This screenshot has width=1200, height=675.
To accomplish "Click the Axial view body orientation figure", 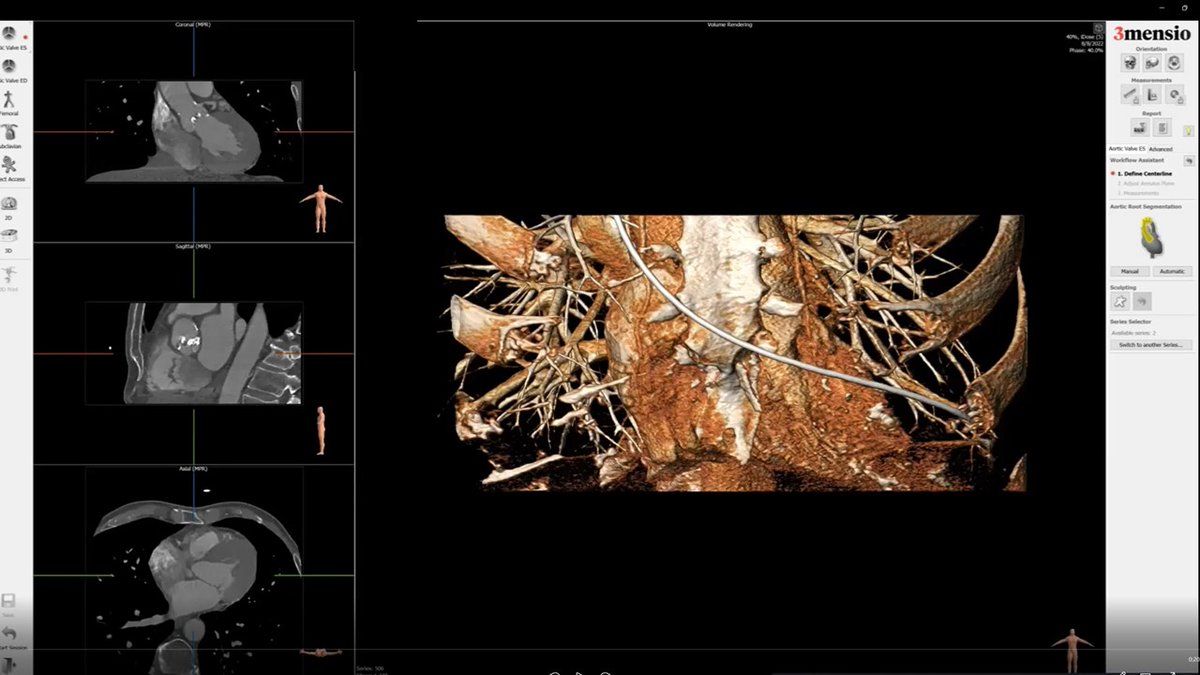I will (320, 652).
